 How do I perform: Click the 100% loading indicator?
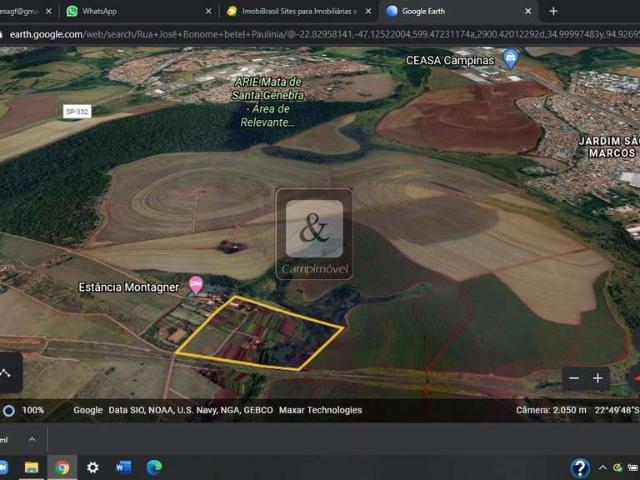pos(24,410)
